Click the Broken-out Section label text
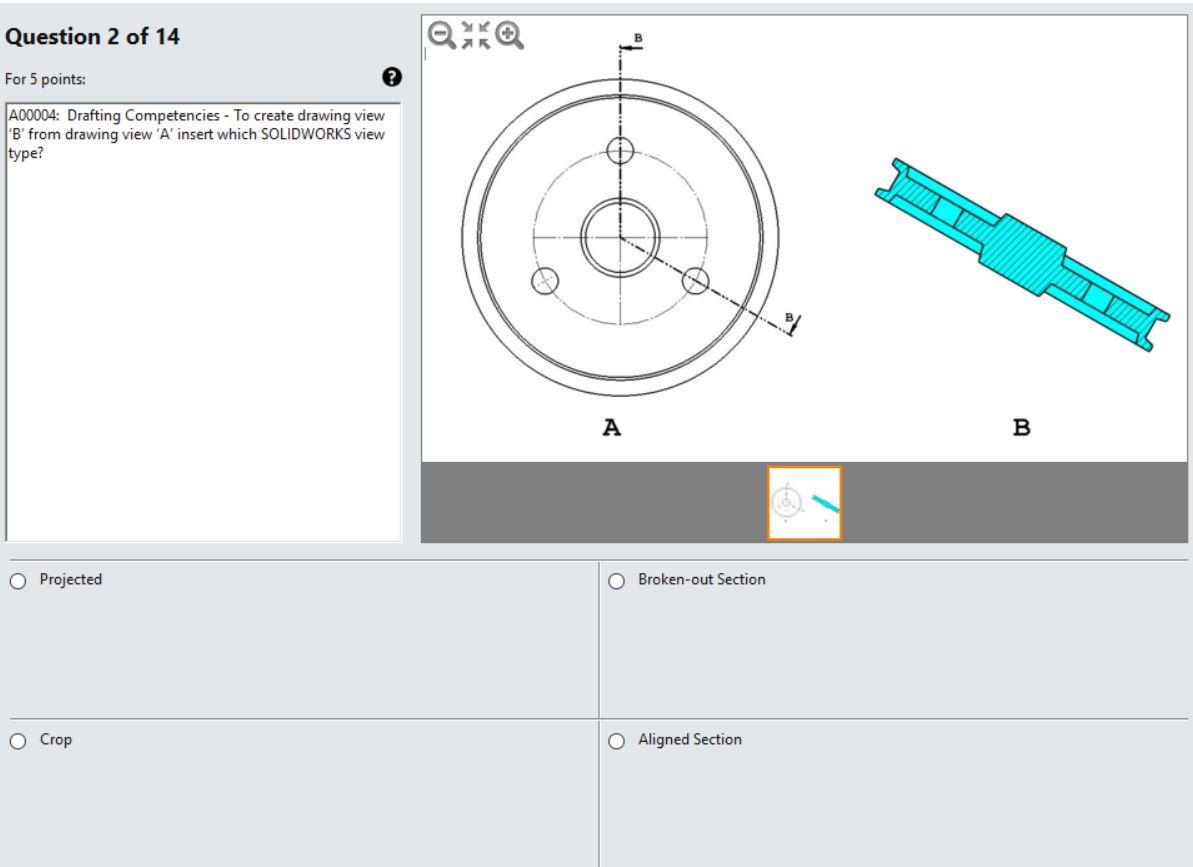The height and width of the screenshot is (867, 1193). tap(701, 579)
